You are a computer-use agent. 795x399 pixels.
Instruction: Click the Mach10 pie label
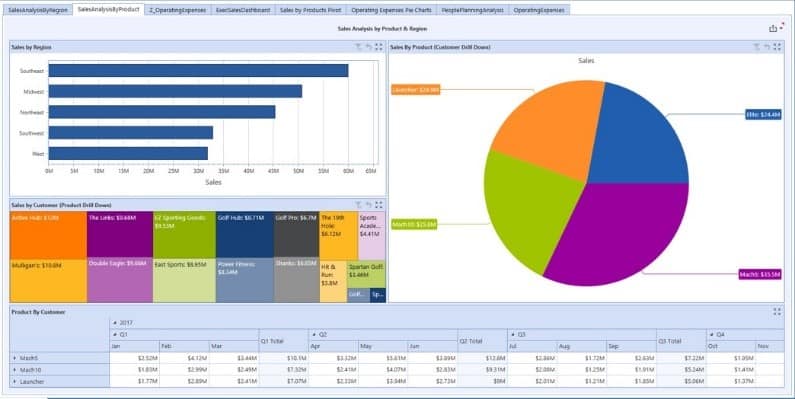414,224
